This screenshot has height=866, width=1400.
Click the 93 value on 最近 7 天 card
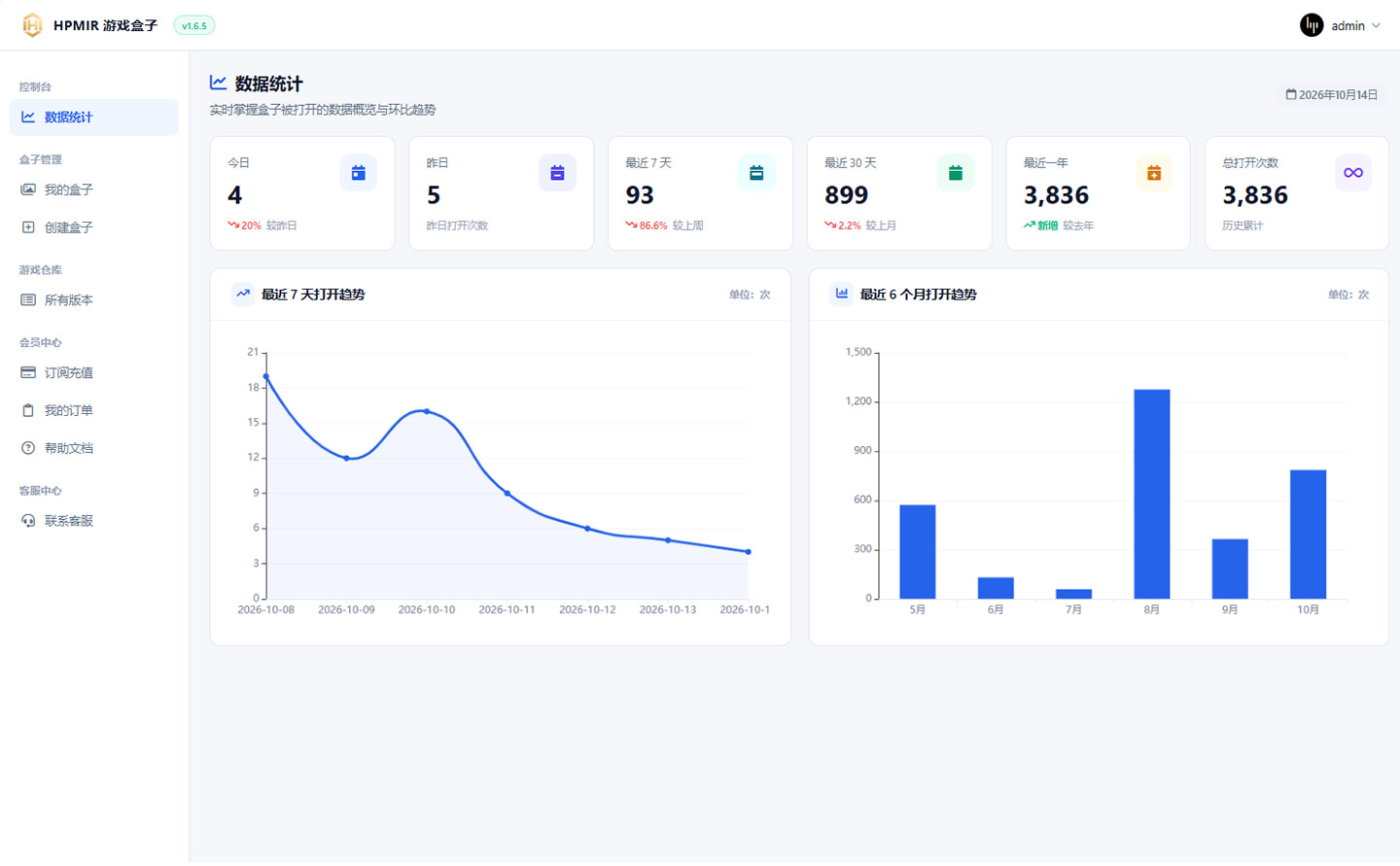click(x=640, y=195)
